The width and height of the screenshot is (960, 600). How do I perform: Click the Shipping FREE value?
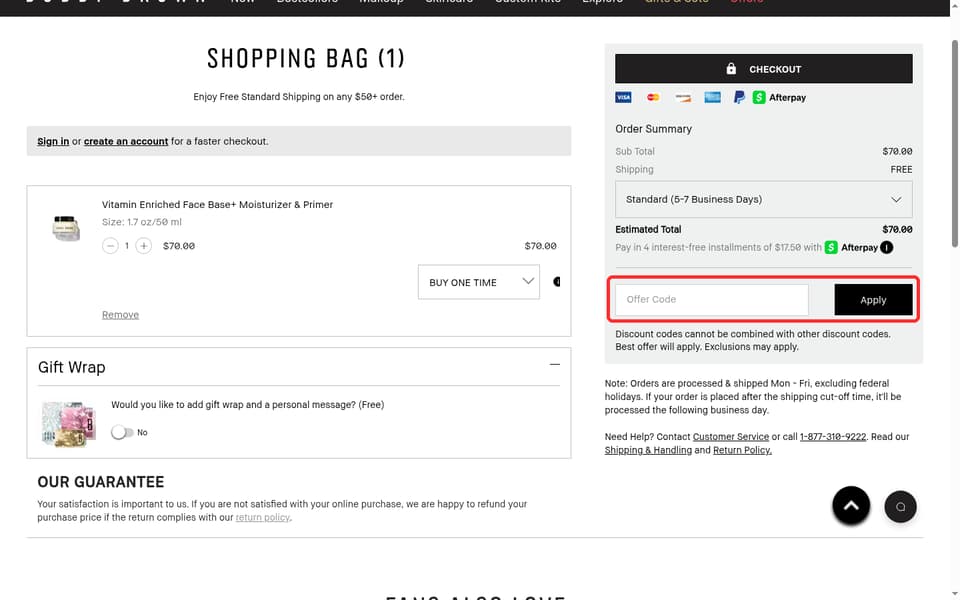pos(901,170)
